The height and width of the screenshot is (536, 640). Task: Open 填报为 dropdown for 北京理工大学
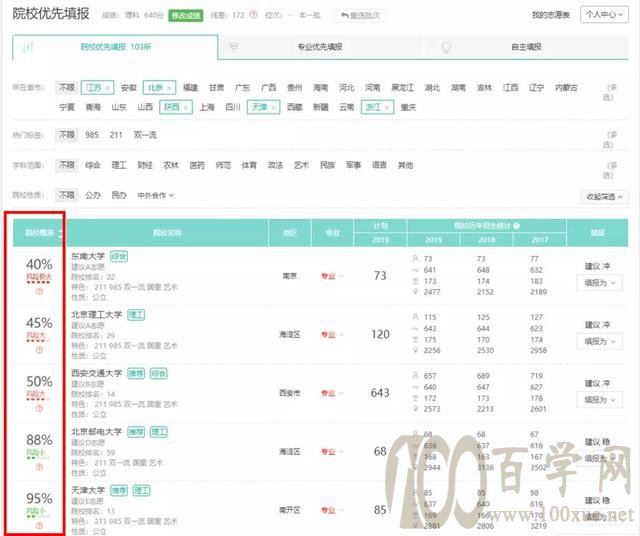[x=600, y=341]
